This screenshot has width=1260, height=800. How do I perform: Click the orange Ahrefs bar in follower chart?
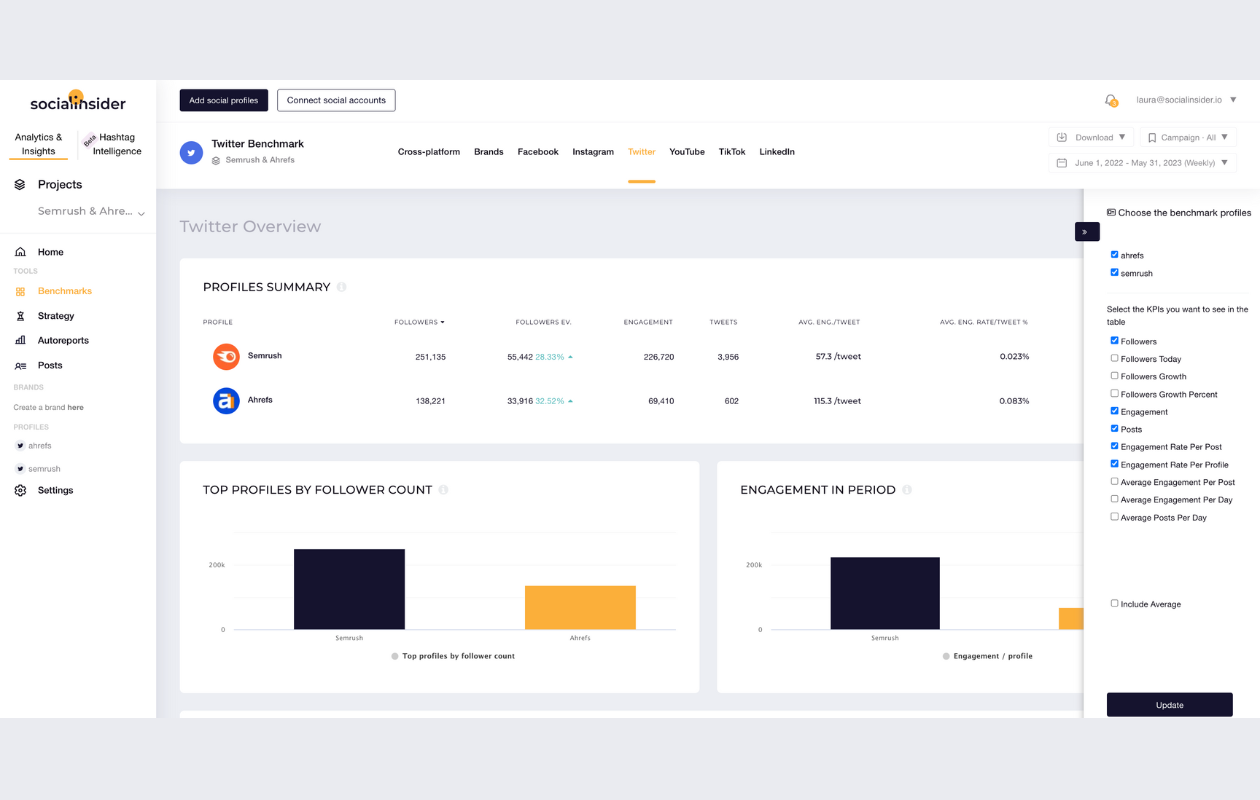coord(580,608)
